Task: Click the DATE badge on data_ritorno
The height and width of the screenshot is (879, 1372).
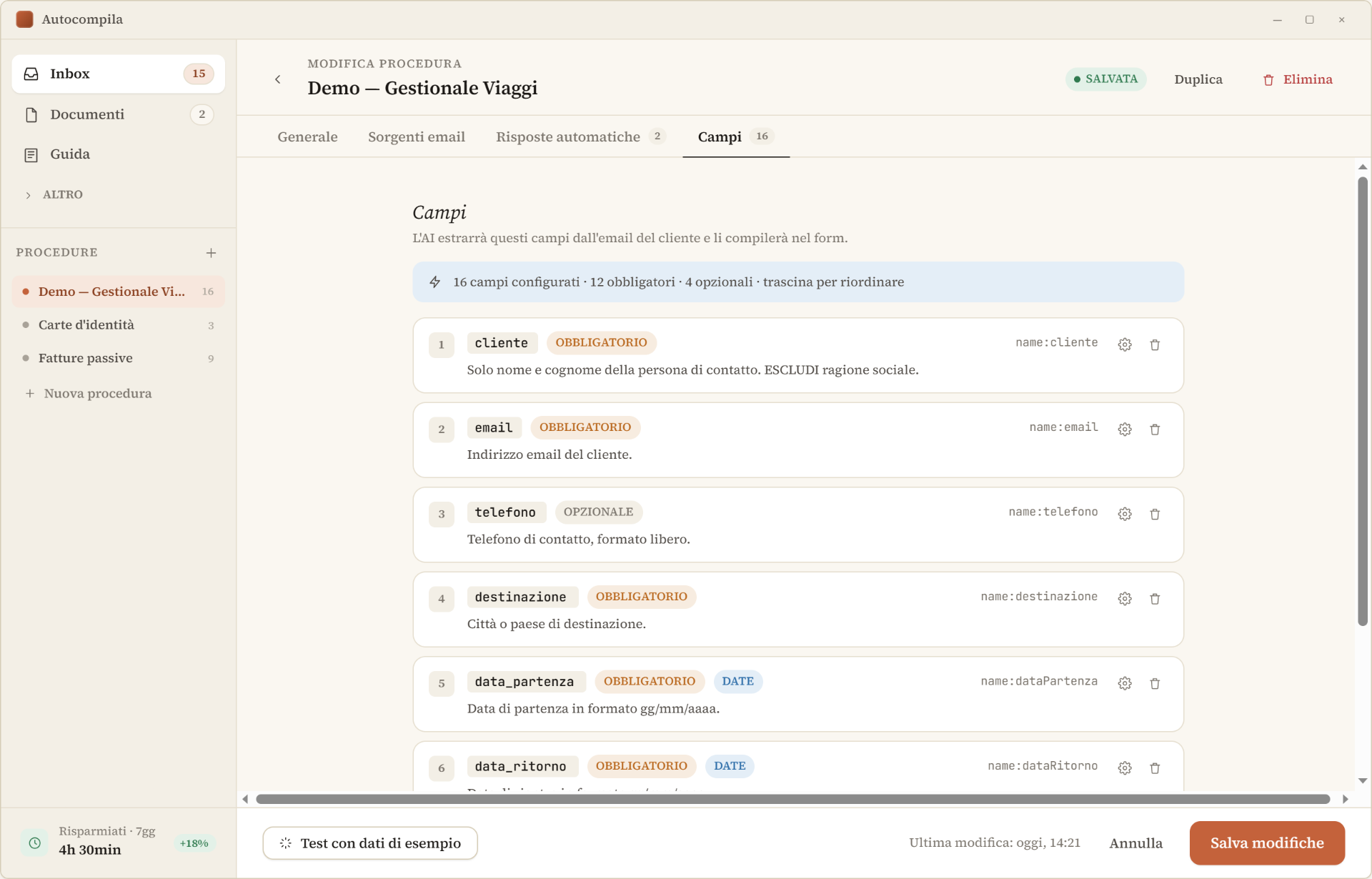Action: pyautogui.click(x=730, y=766)
